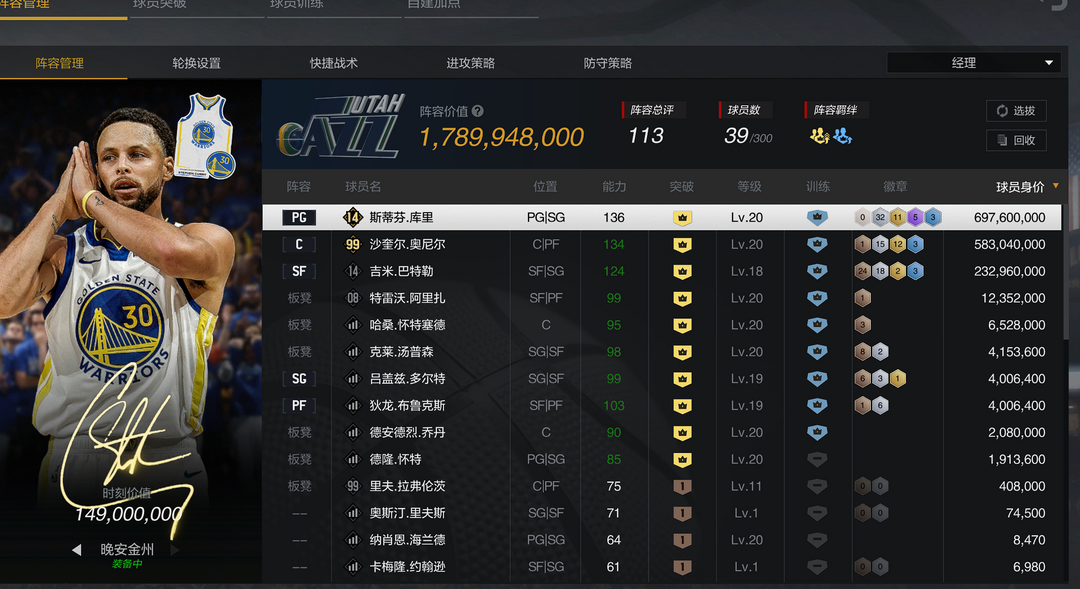The width and height of the screenshot is (1080, 589).
Task: Switch to the 轮换设置 tab
Action: point(196,63)
